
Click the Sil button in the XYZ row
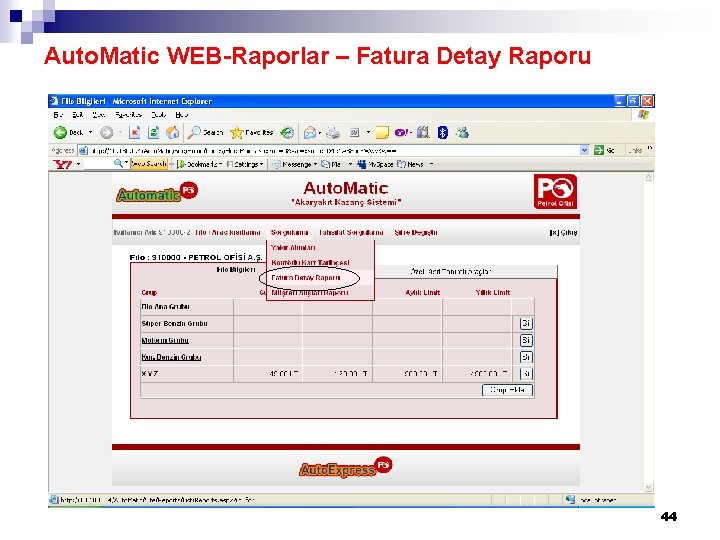[526, 374]
